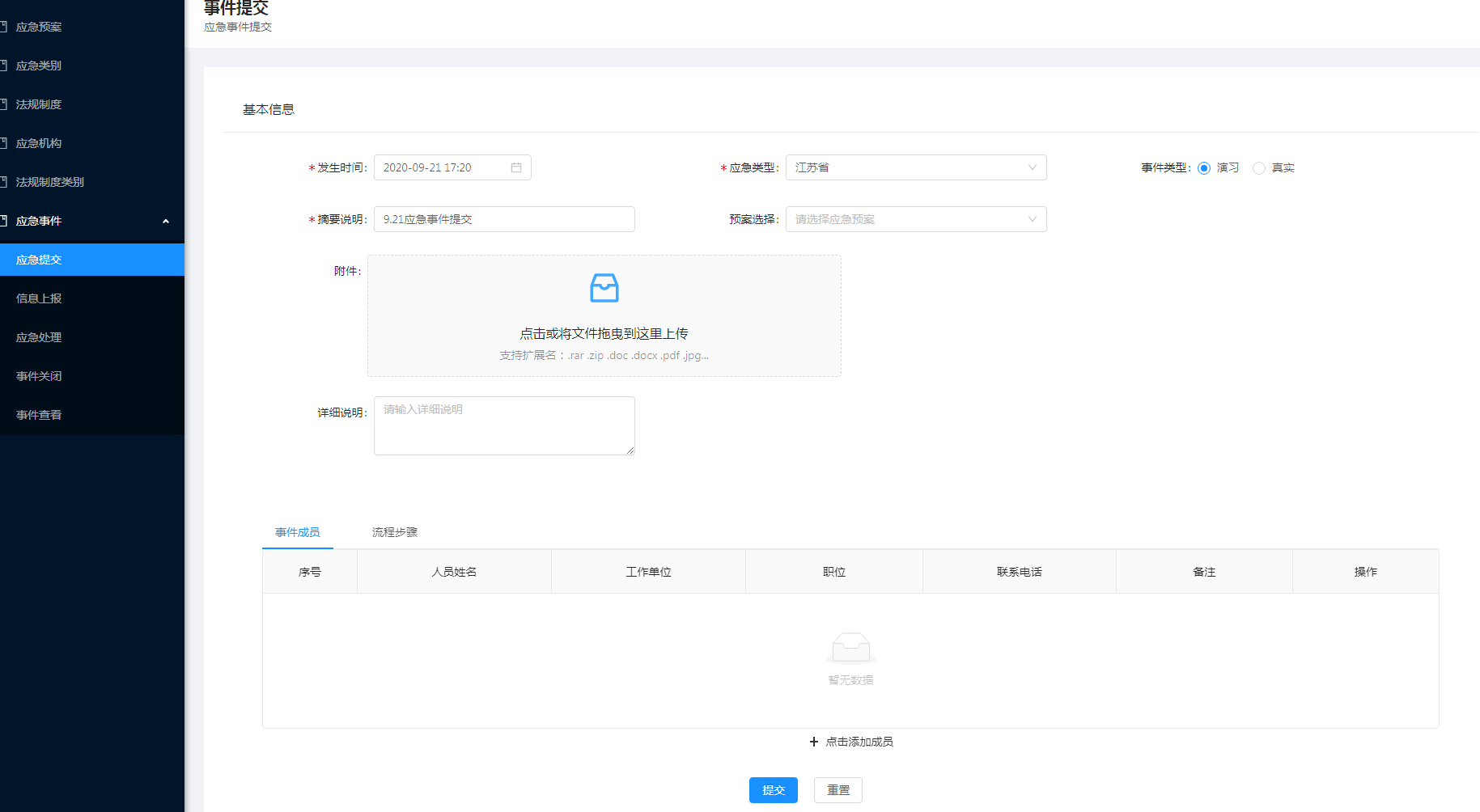
Task: Click the 基本信息 section heading
Action: click(x=269, y=109)
